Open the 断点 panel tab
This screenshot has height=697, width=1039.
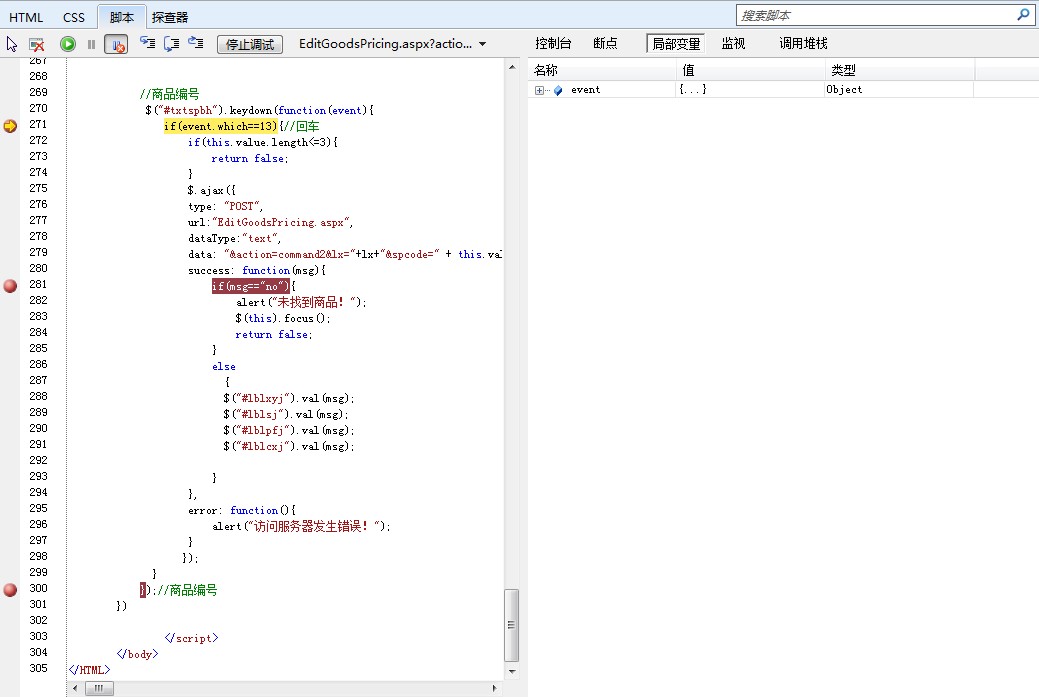(x=605, y=44)
